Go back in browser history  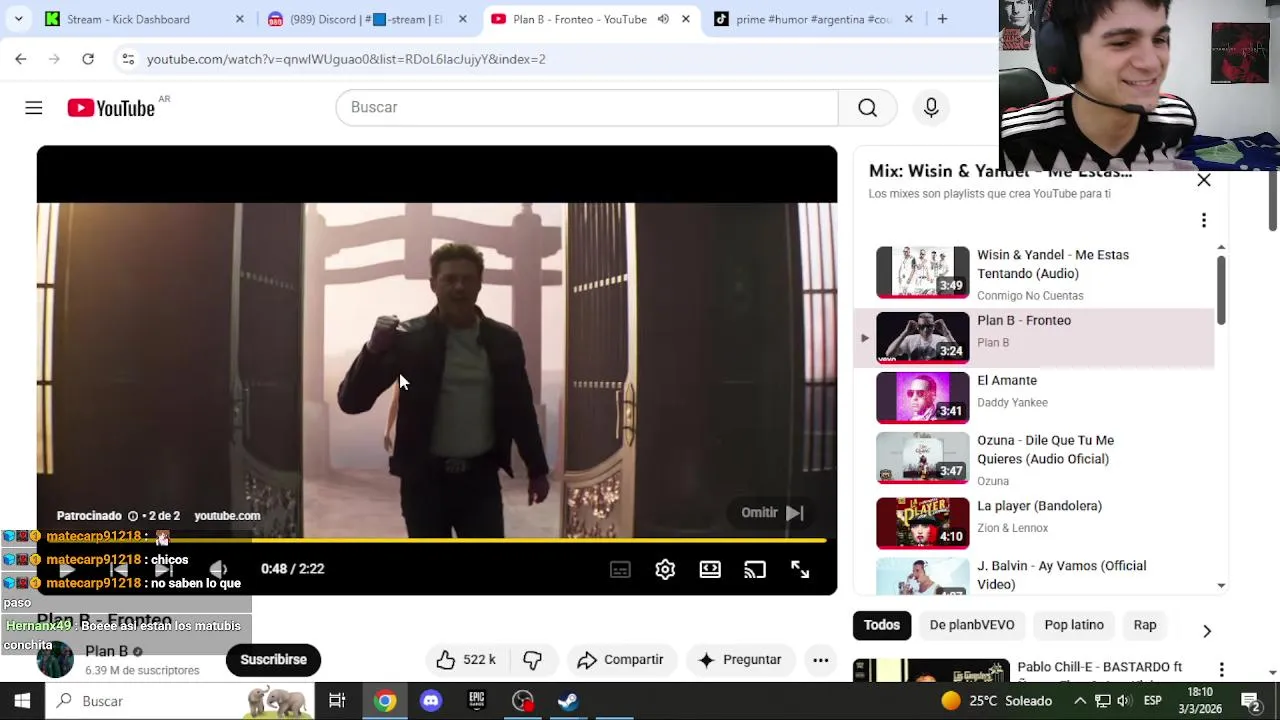point(21,59)
